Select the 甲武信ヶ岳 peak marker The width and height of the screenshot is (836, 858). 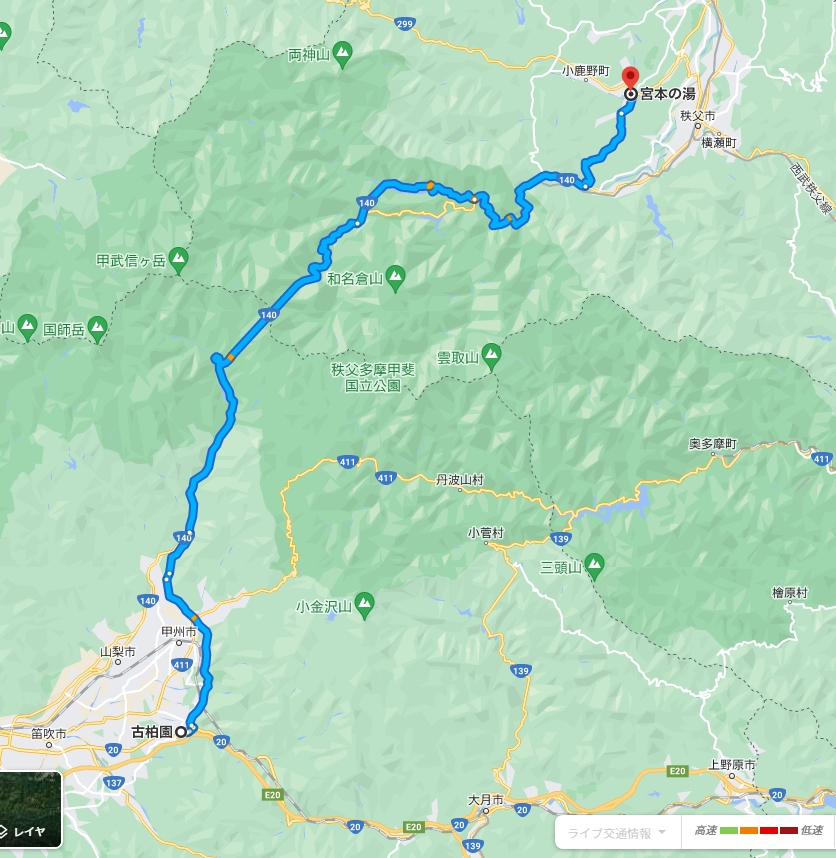178,260
